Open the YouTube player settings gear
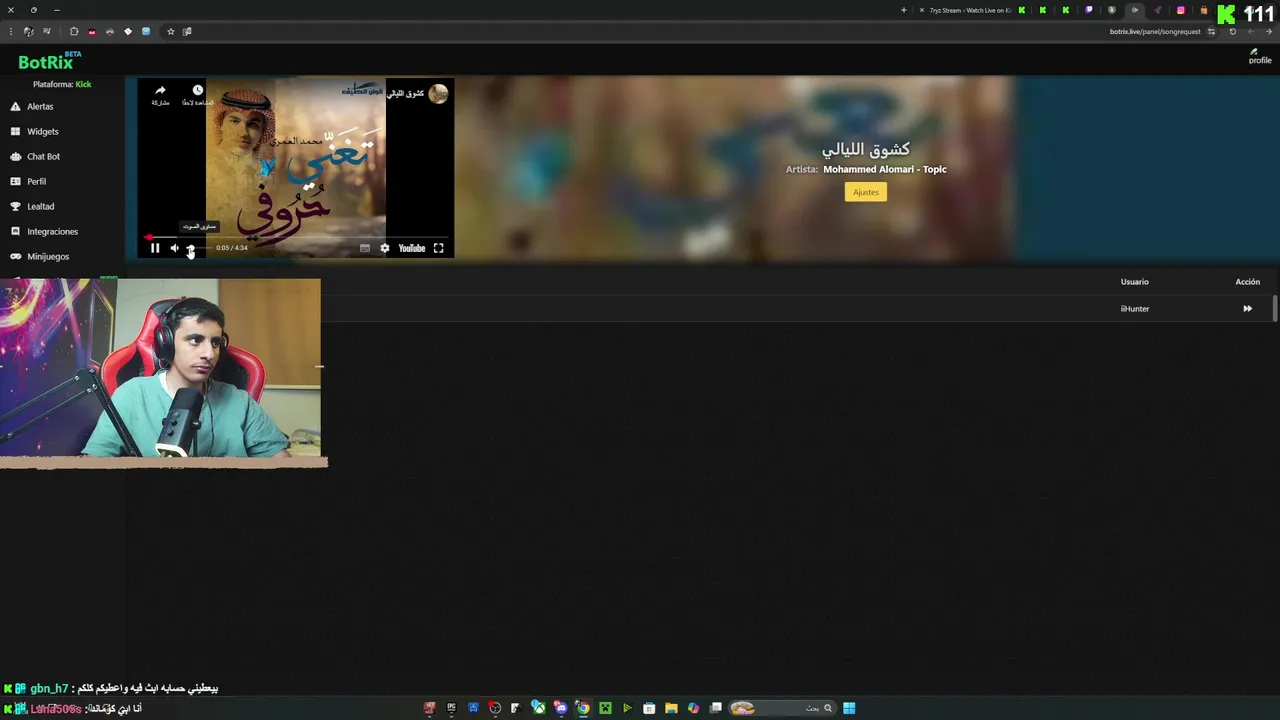This screenshot has width=1280, height=720. click(x=385, y=248)
